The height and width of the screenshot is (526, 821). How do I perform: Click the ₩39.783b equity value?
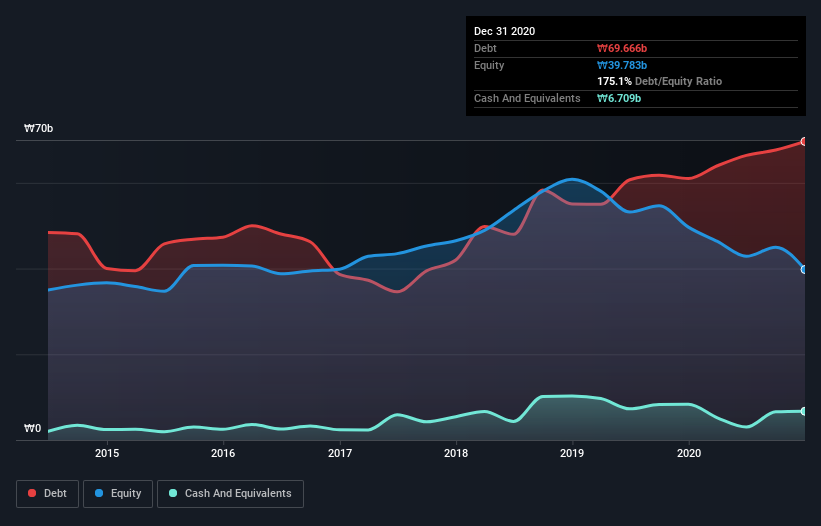point(622,65)
